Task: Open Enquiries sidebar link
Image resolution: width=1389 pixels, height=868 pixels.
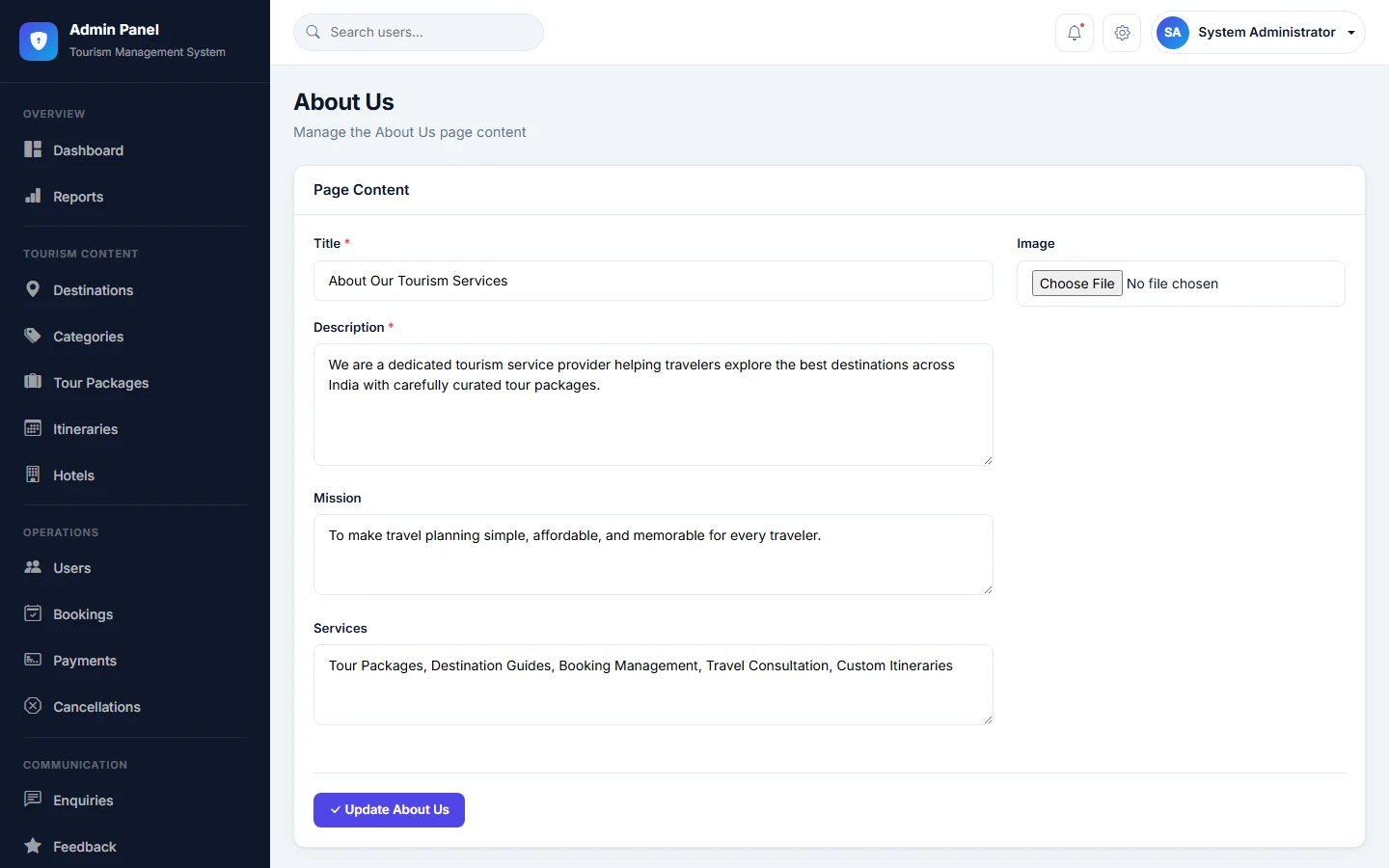Action: [135, 800]
